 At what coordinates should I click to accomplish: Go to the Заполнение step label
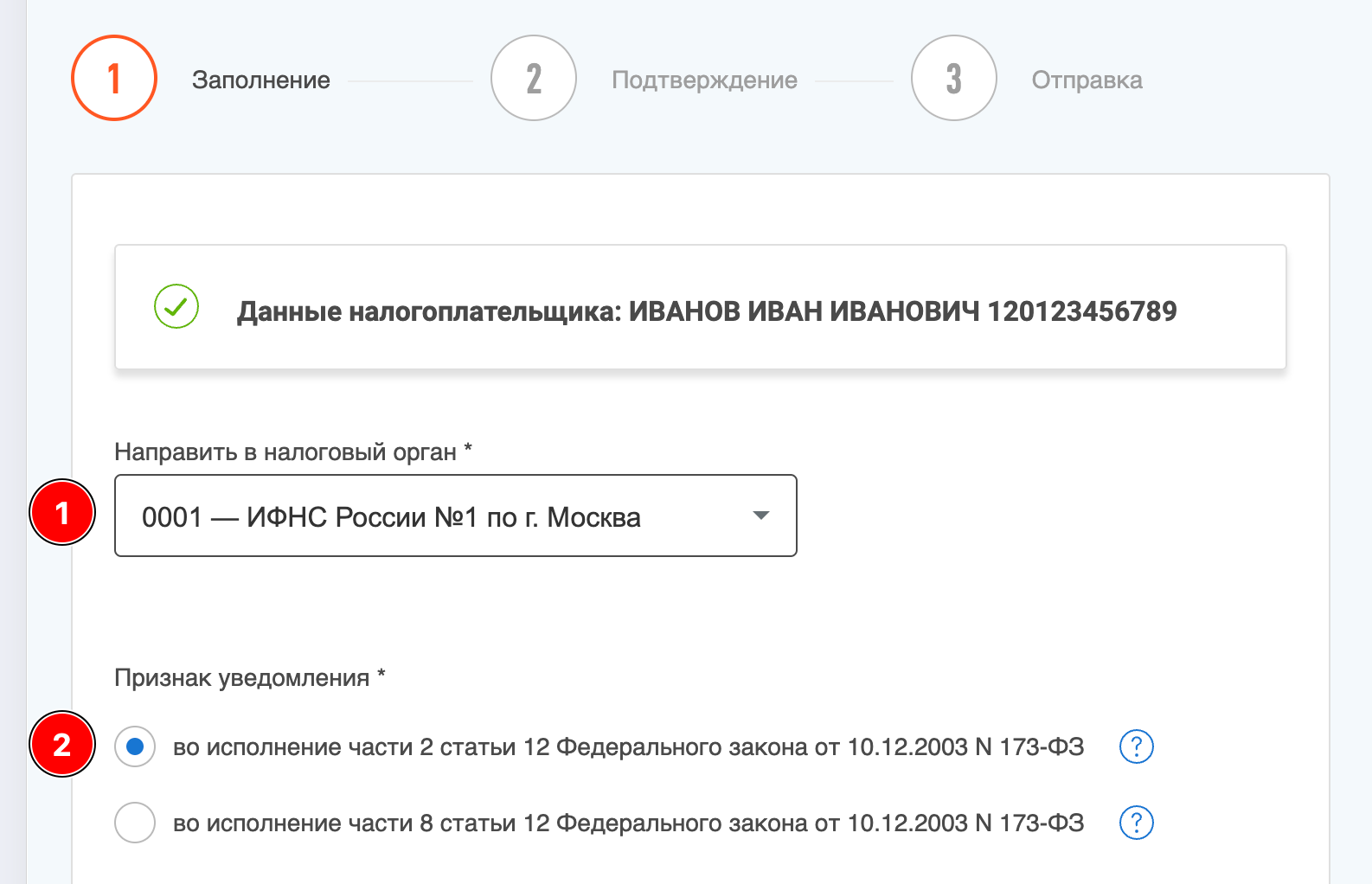(261, 80)
